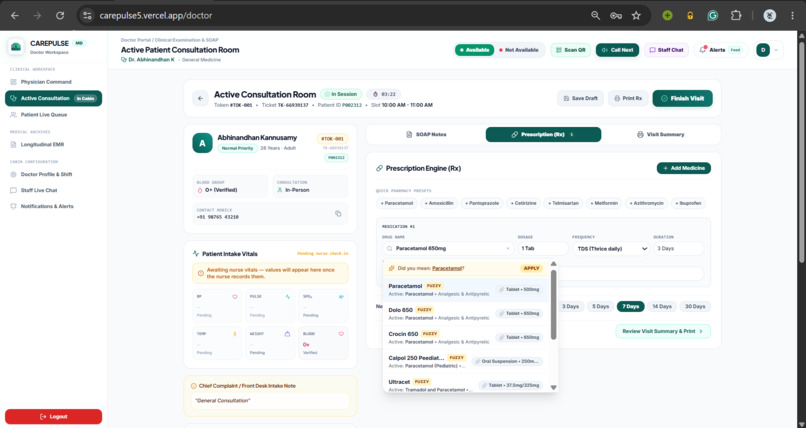Open browser extensions puzzle icon
This screenshot has height=428, width=806.
click(736, 15)
